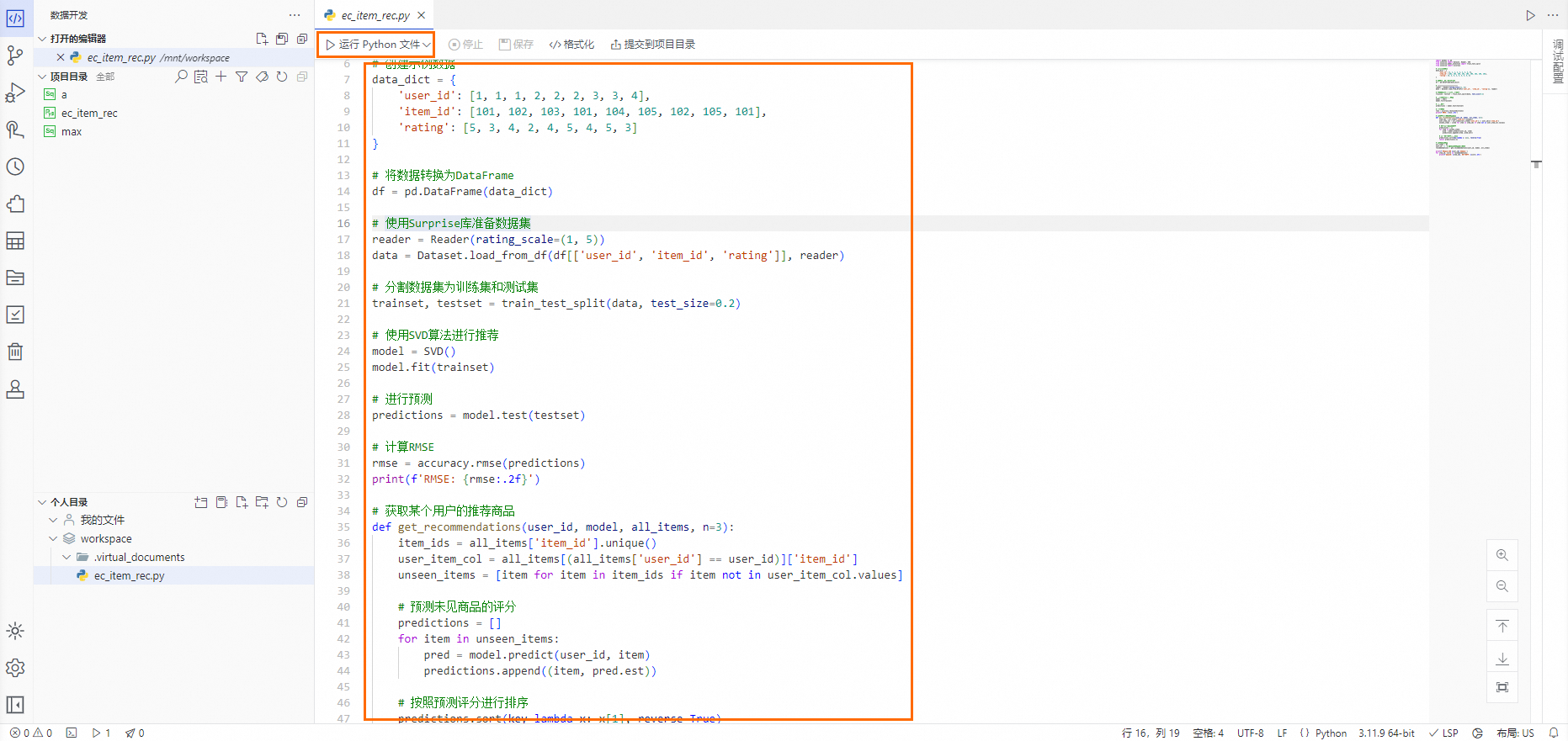The image size is (1568, 741).
Task: Select ec_item_rec.py under .virtual_documents
Action: [x=129, y=576]
